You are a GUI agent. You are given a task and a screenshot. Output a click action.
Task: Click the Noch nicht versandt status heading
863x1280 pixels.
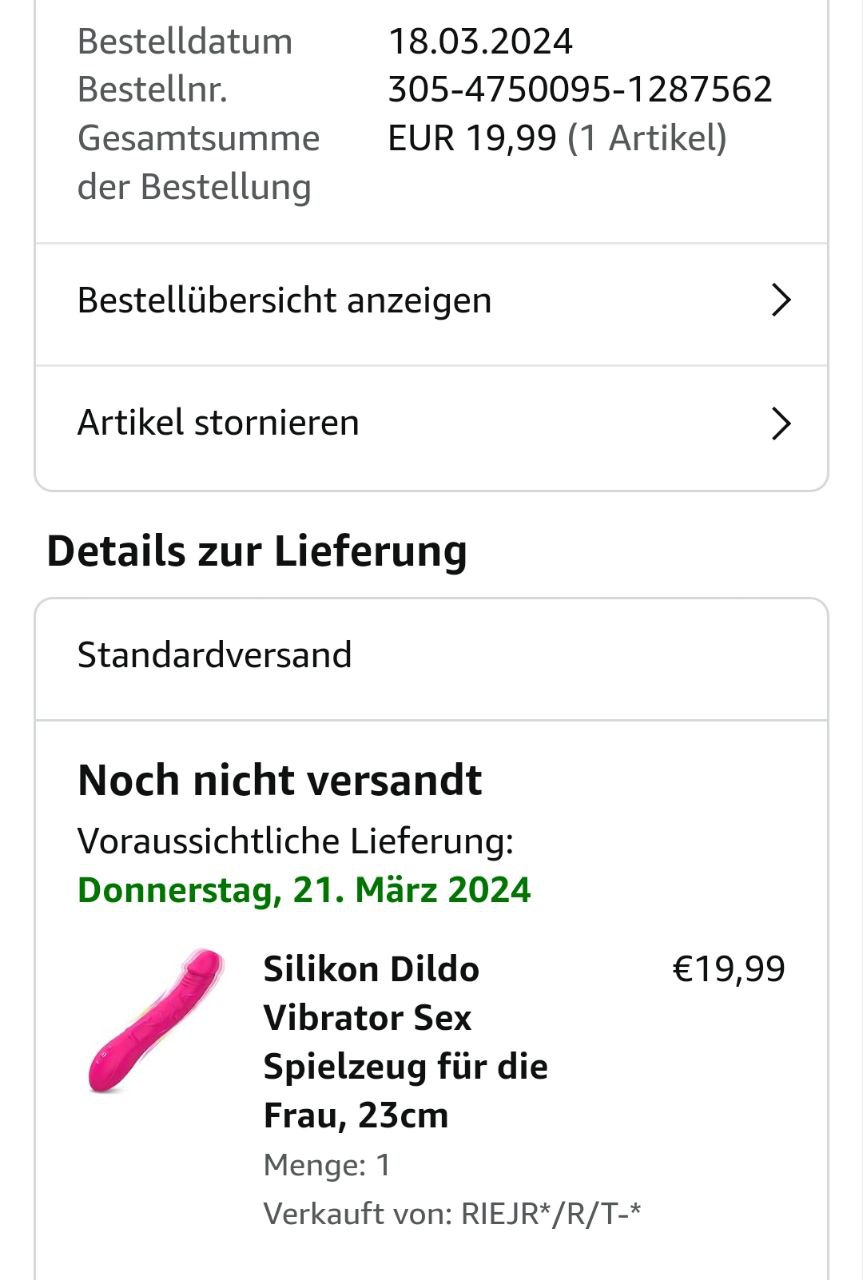tap(280, 781)
